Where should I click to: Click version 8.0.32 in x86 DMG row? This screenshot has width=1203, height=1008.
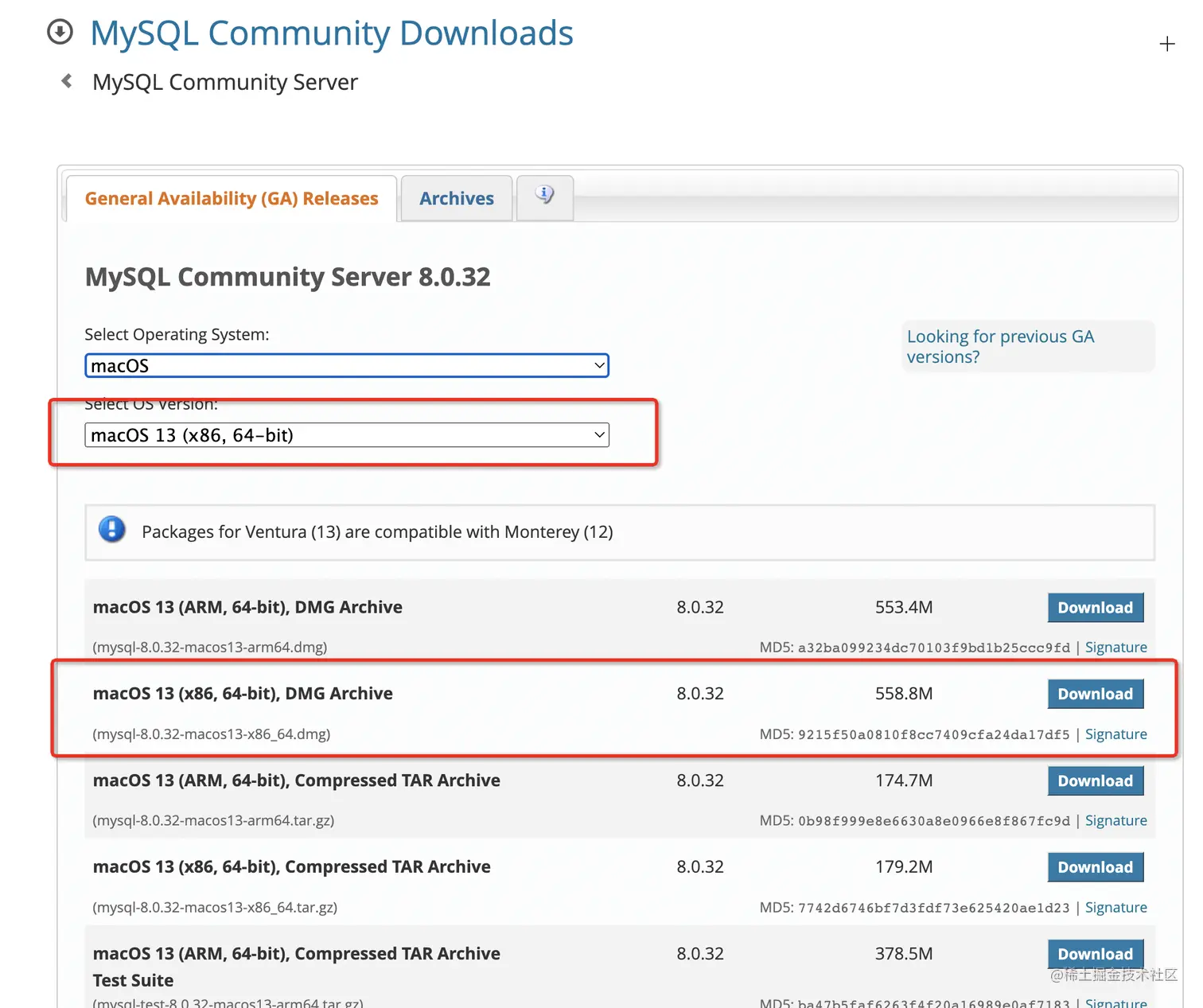(700, 694)
